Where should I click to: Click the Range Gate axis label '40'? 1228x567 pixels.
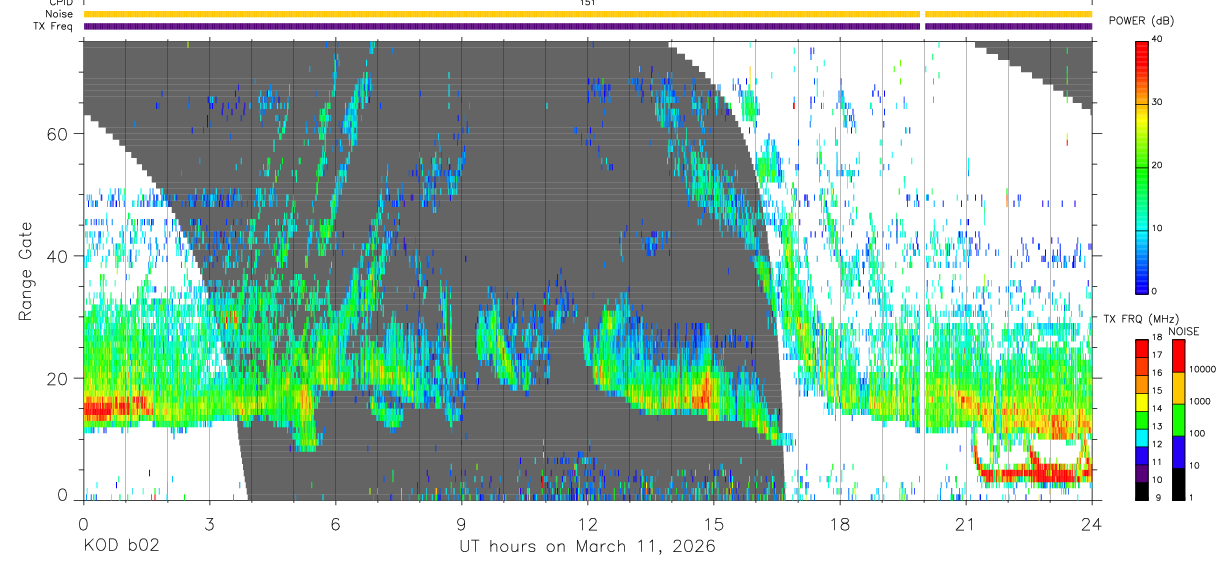pos(58,256)
